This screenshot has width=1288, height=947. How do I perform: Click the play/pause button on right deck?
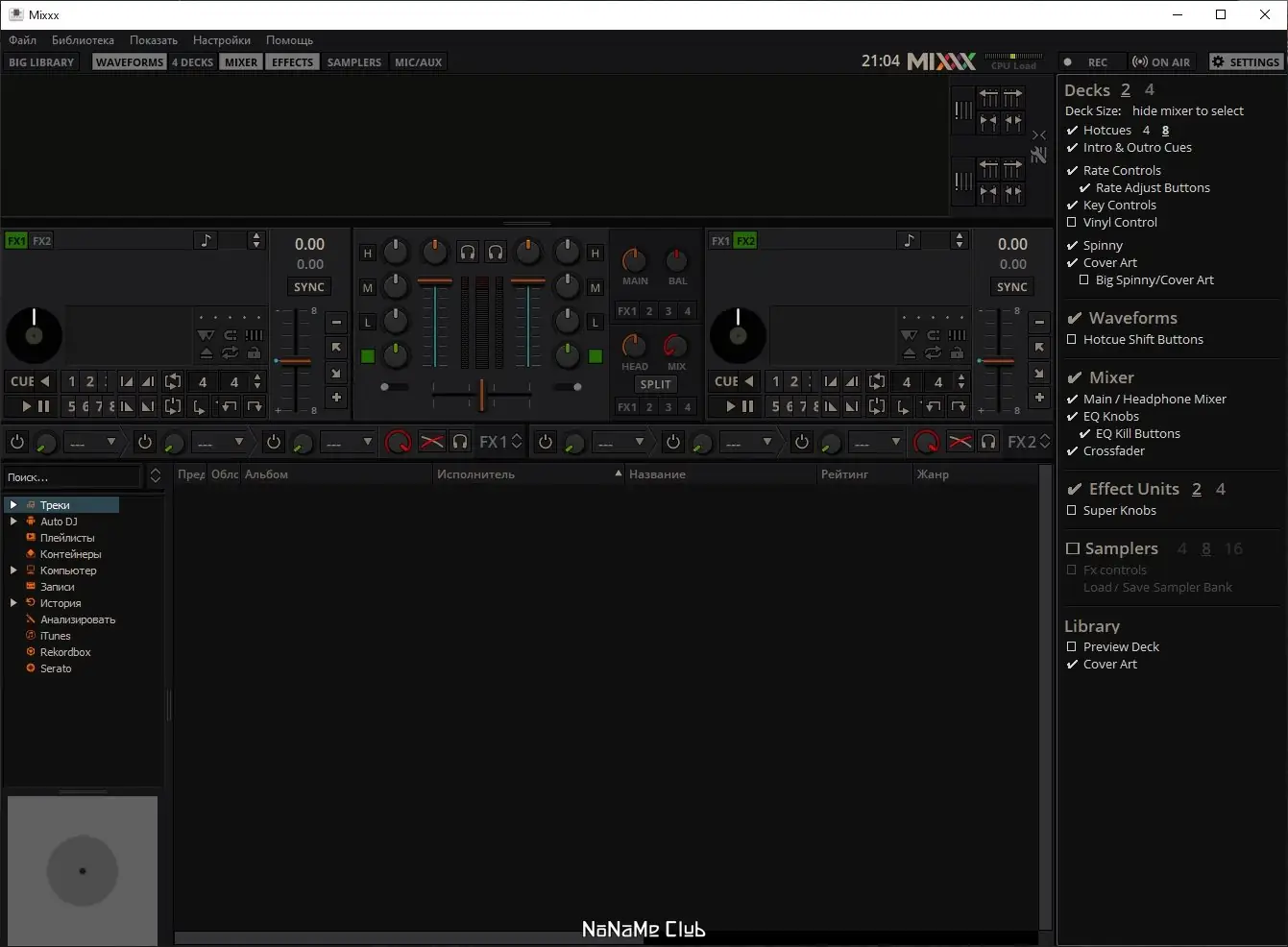(739, 406)
